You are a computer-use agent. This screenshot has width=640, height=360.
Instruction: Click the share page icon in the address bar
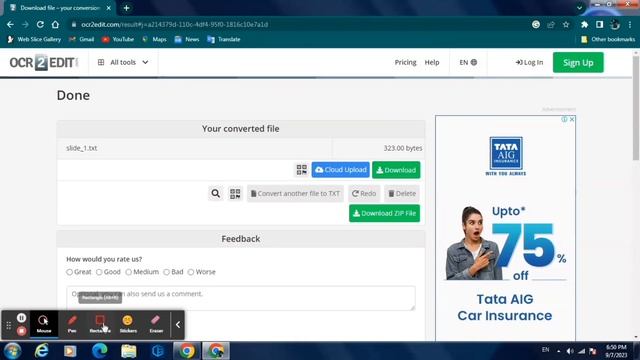(x=551, y=24)
